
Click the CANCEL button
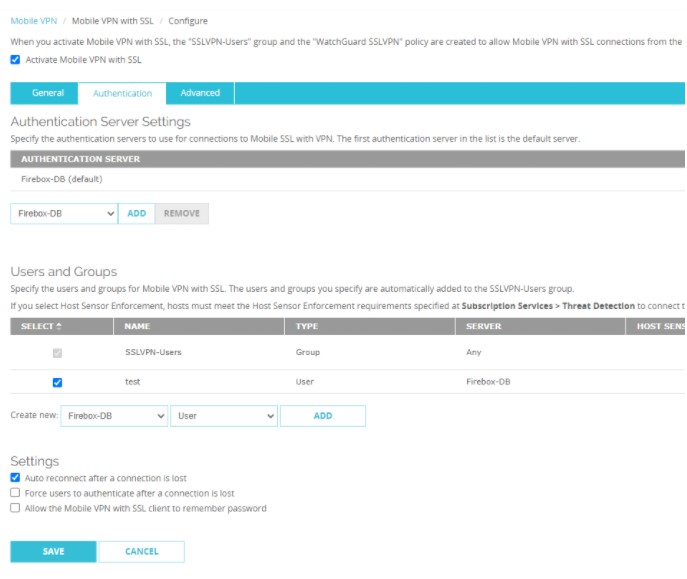coord(142,551)
